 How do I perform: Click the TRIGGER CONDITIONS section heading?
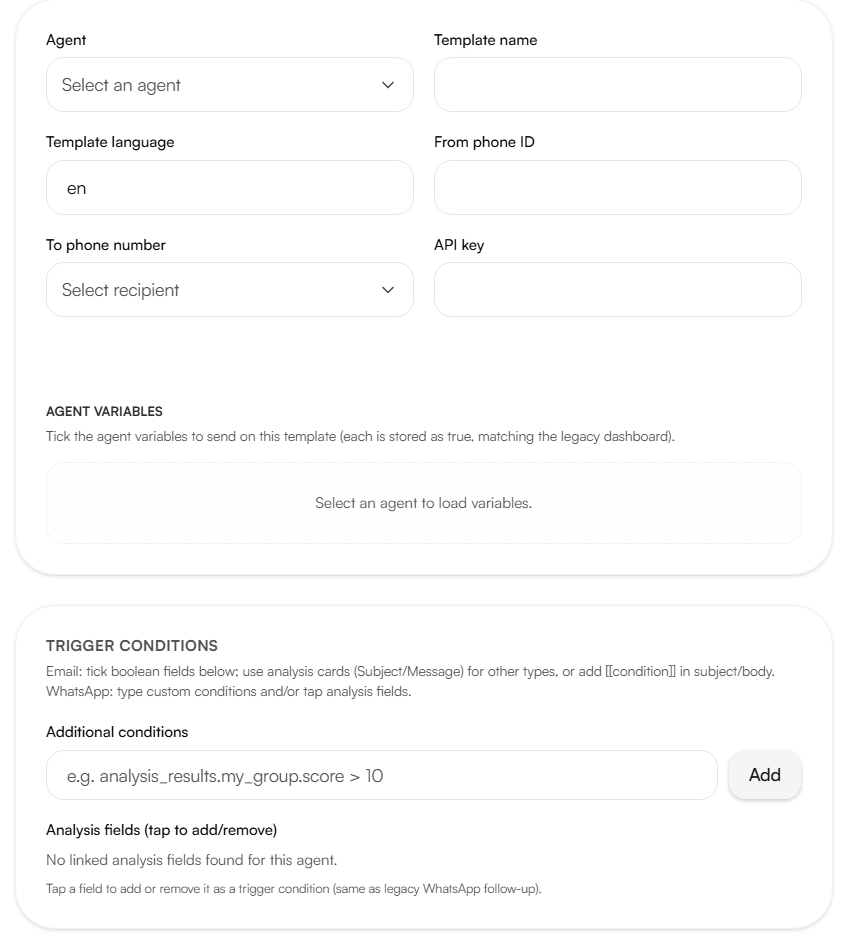tap(132, 646)
